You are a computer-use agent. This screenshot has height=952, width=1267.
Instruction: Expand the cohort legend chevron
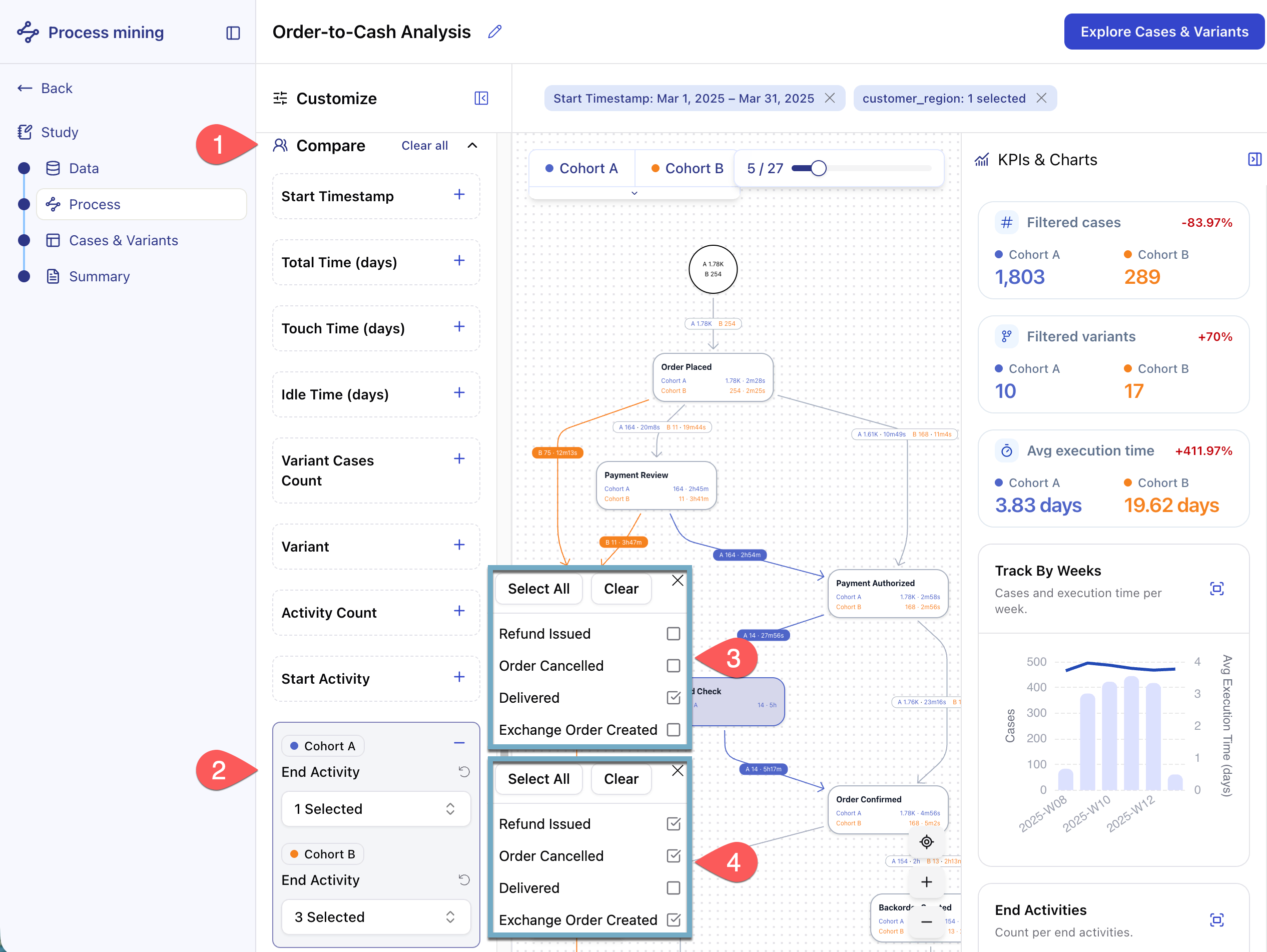coord(634,193)
